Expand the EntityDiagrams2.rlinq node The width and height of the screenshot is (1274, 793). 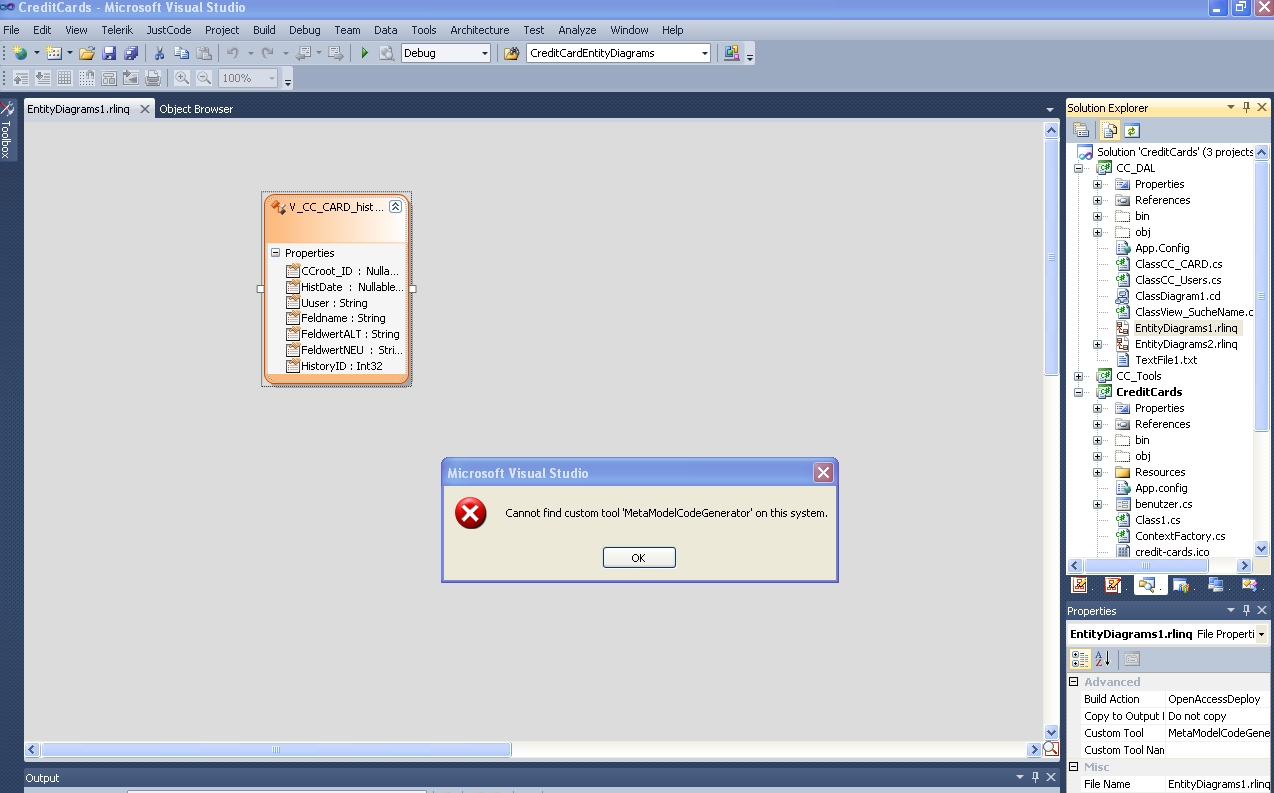coord(1097,344)
